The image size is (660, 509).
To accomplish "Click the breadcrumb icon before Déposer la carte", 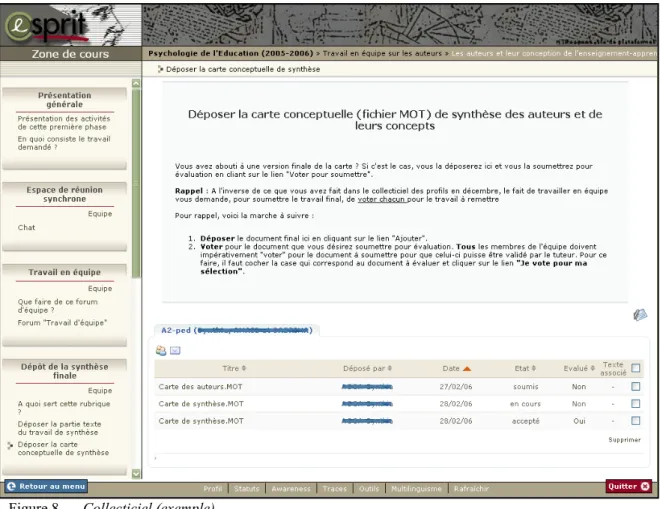I will (160, 69).
